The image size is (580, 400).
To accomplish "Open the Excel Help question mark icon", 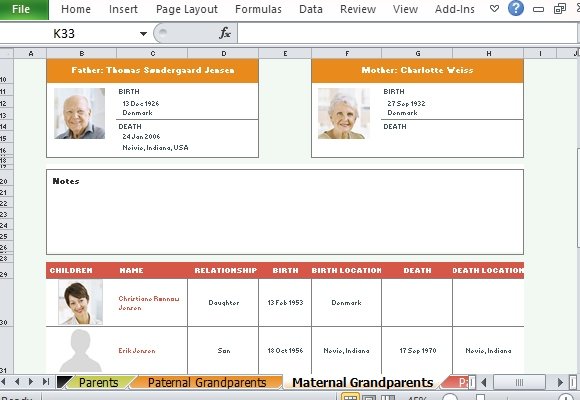I will click(x=516, y=8).
